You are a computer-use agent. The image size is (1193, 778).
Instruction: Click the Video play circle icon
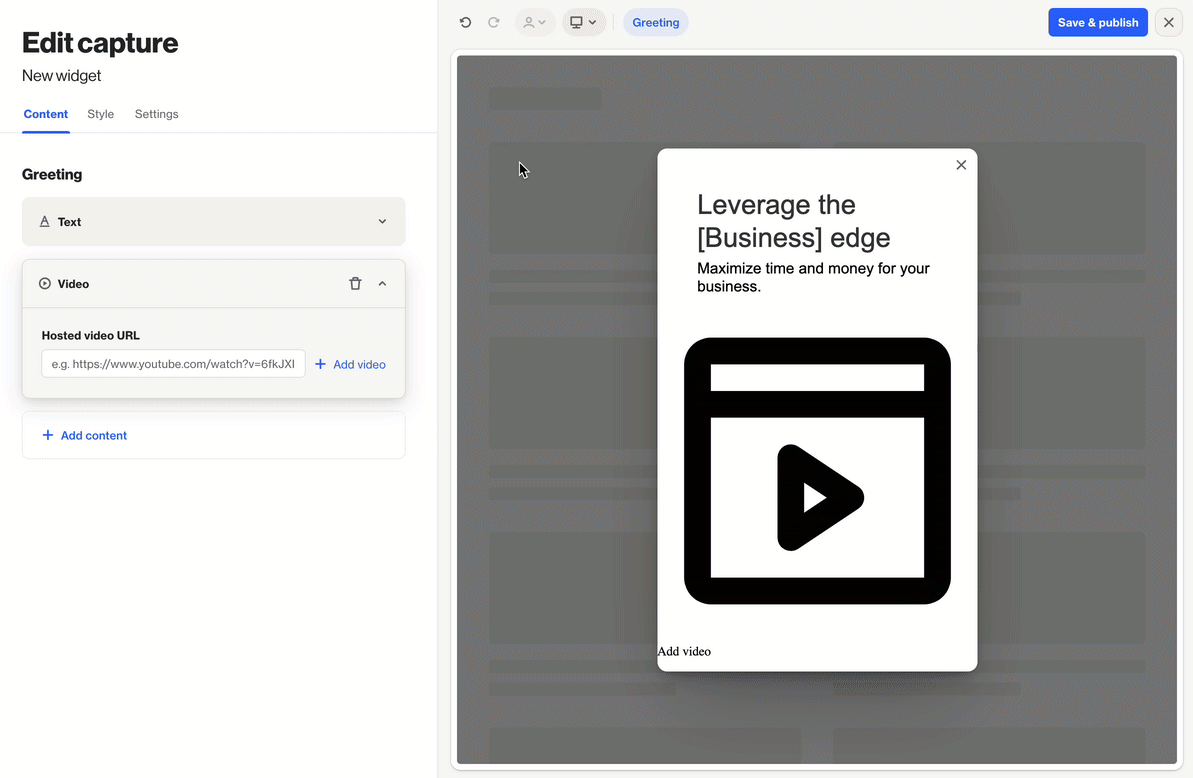point(45,284)
